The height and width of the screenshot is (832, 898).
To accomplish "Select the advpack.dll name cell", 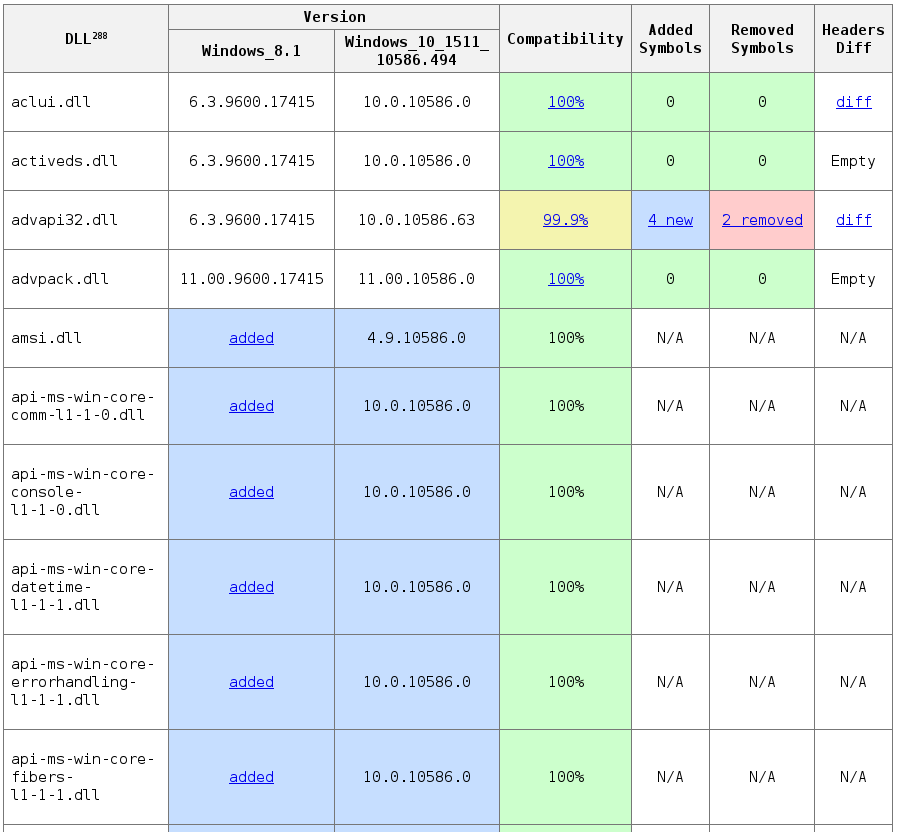I will point(86,279).
